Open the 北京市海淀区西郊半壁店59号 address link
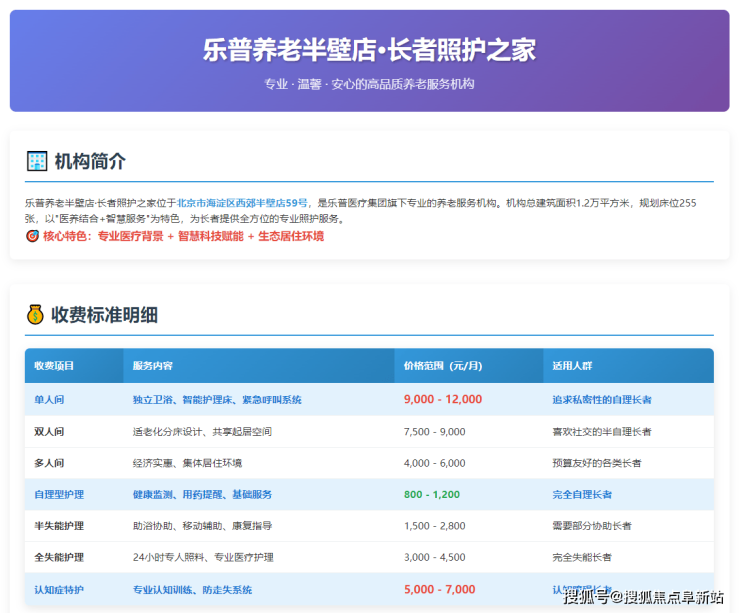This screenshot has width=740, height=613. (242, 203)
